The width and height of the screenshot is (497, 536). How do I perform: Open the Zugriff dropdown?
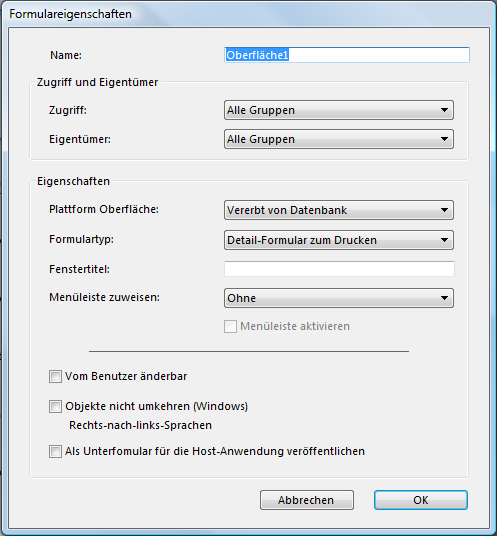[x=339, y=110]
